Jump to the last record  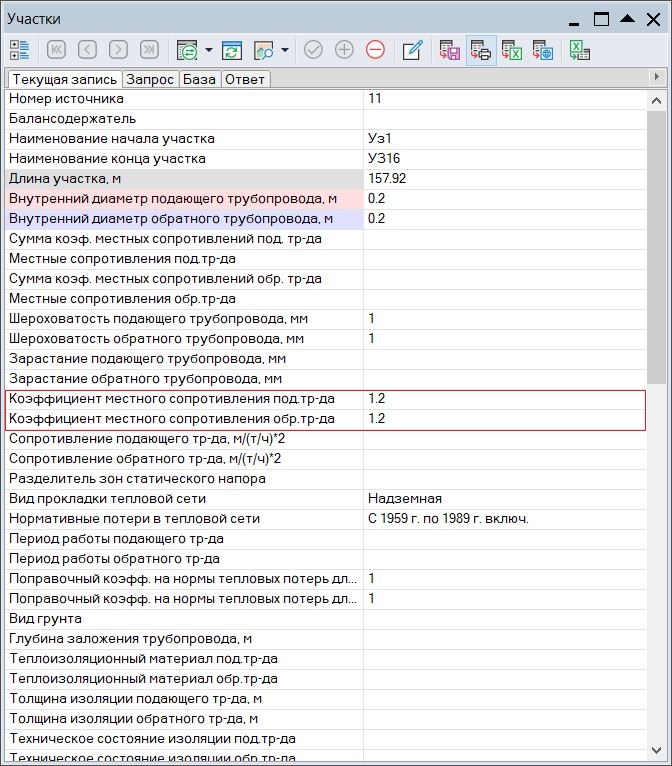149,49
